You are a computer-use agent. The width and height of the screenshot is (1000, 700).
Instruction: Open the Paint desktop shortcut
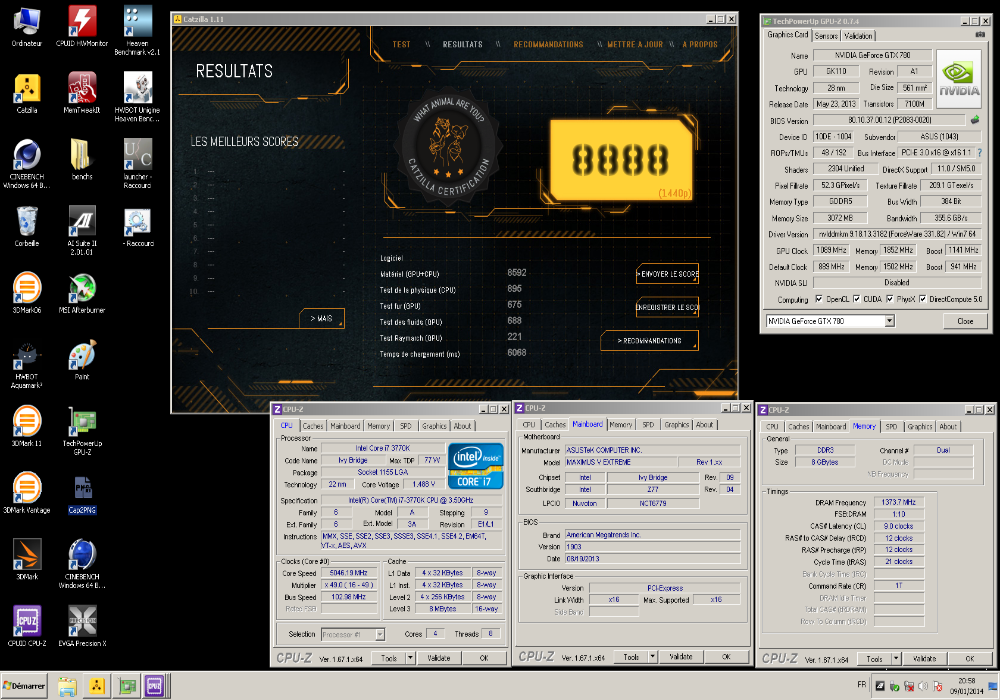point(82,360)
